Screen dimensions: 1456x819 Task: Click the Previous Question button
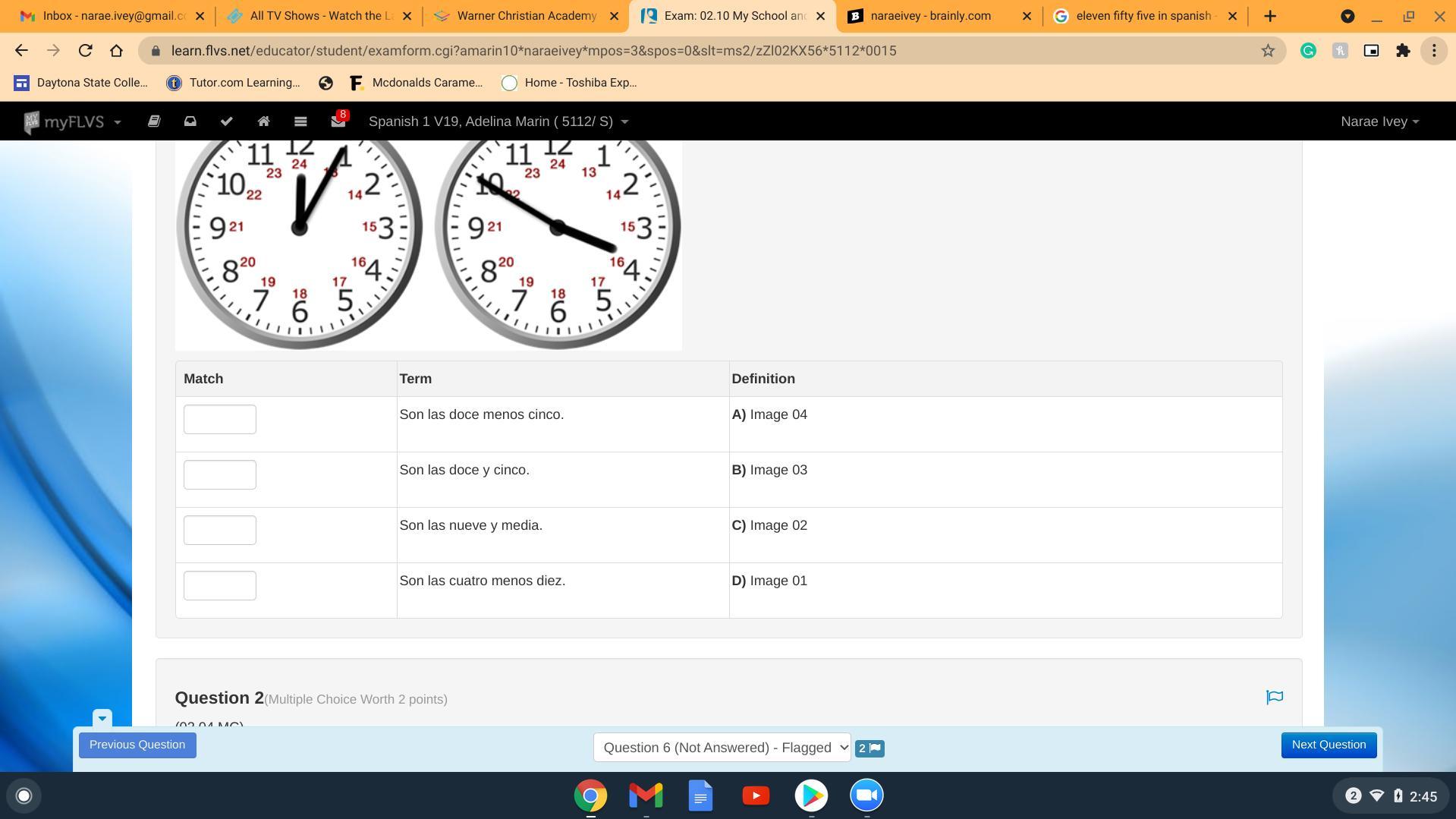(x=137, y=745)
